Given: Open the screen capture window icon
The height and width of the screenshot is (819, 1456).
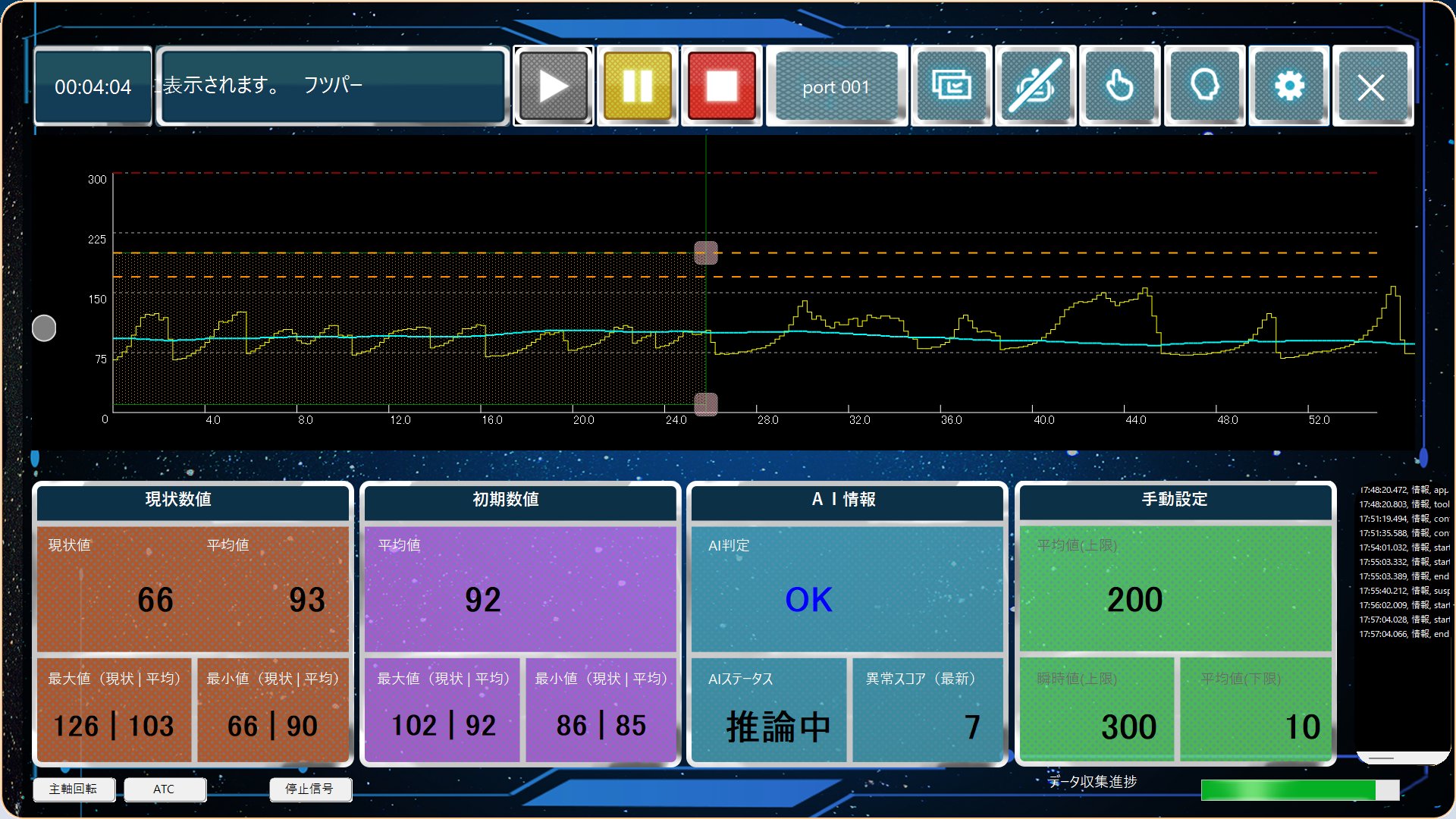Looking at the screenshot, I should (x=952, y=86).
